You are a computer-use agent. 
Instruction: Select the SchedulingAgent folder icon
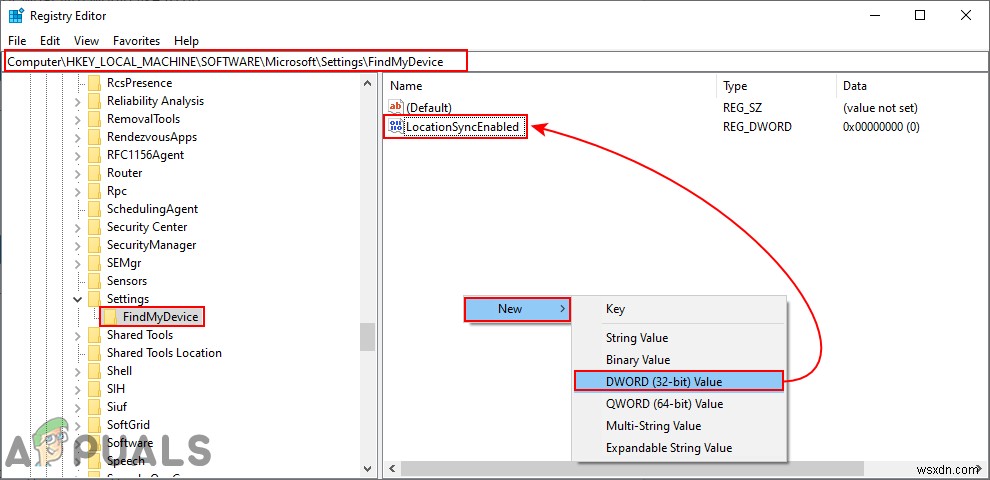95,209
